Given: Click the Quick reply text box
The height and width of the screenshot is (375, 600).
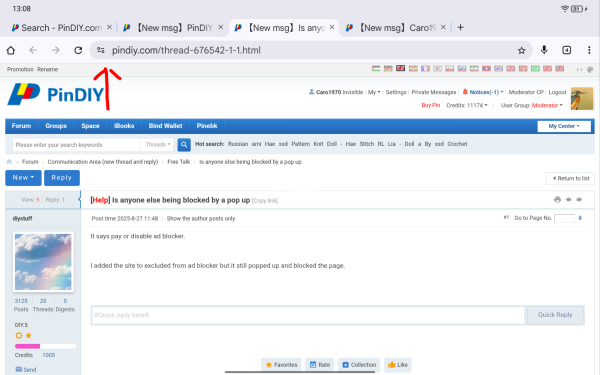Looking at the screenshot, I should coord(308,315).
